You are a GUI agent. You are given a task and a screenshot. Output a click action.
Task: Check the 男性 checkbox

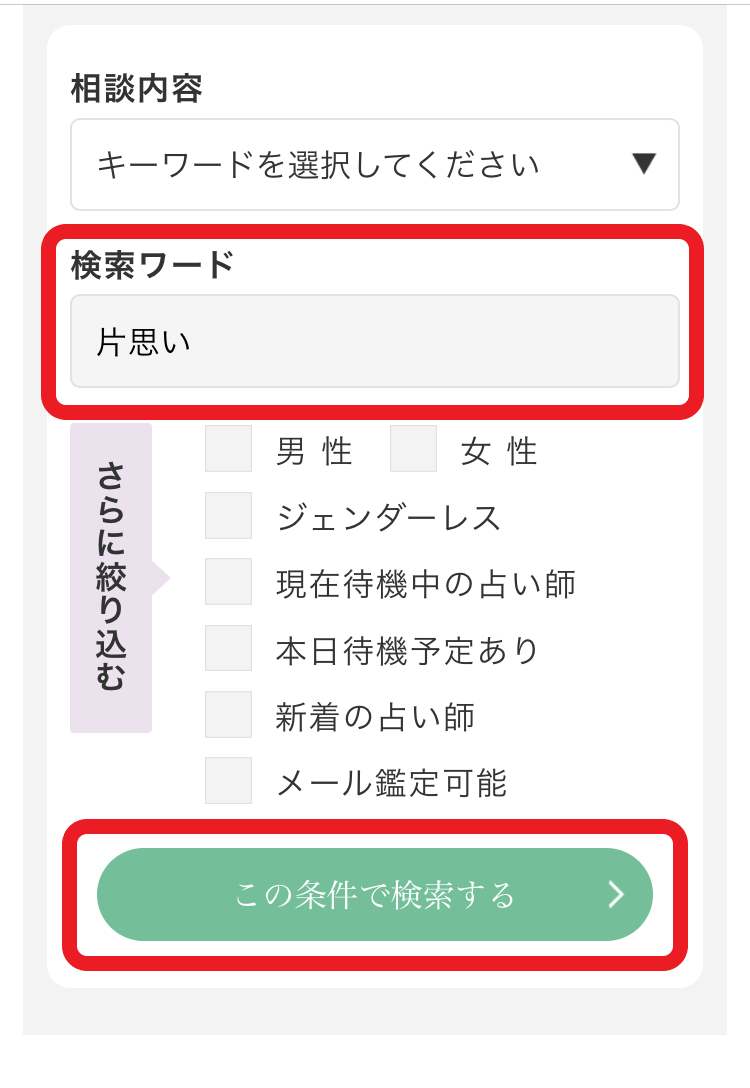tap(228, 449)
